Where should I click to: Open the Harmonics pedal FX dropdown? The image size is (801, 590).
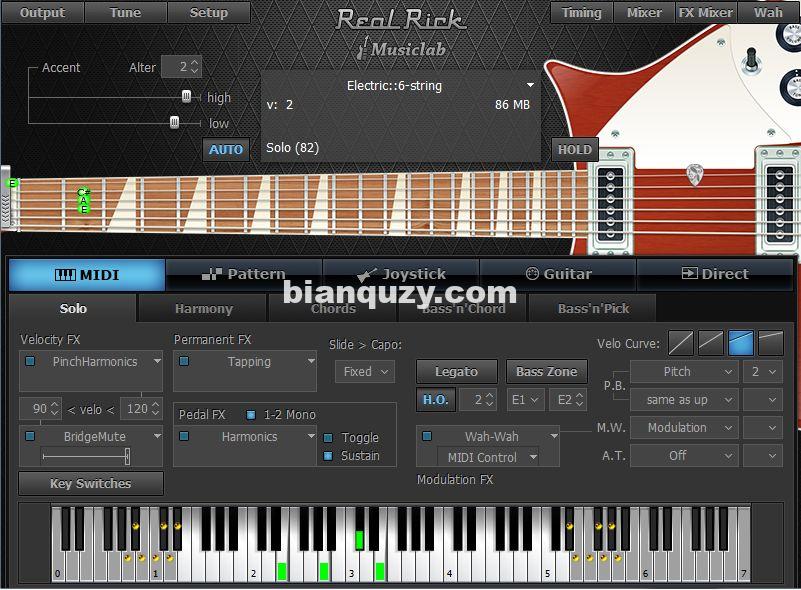coord(311,436)
